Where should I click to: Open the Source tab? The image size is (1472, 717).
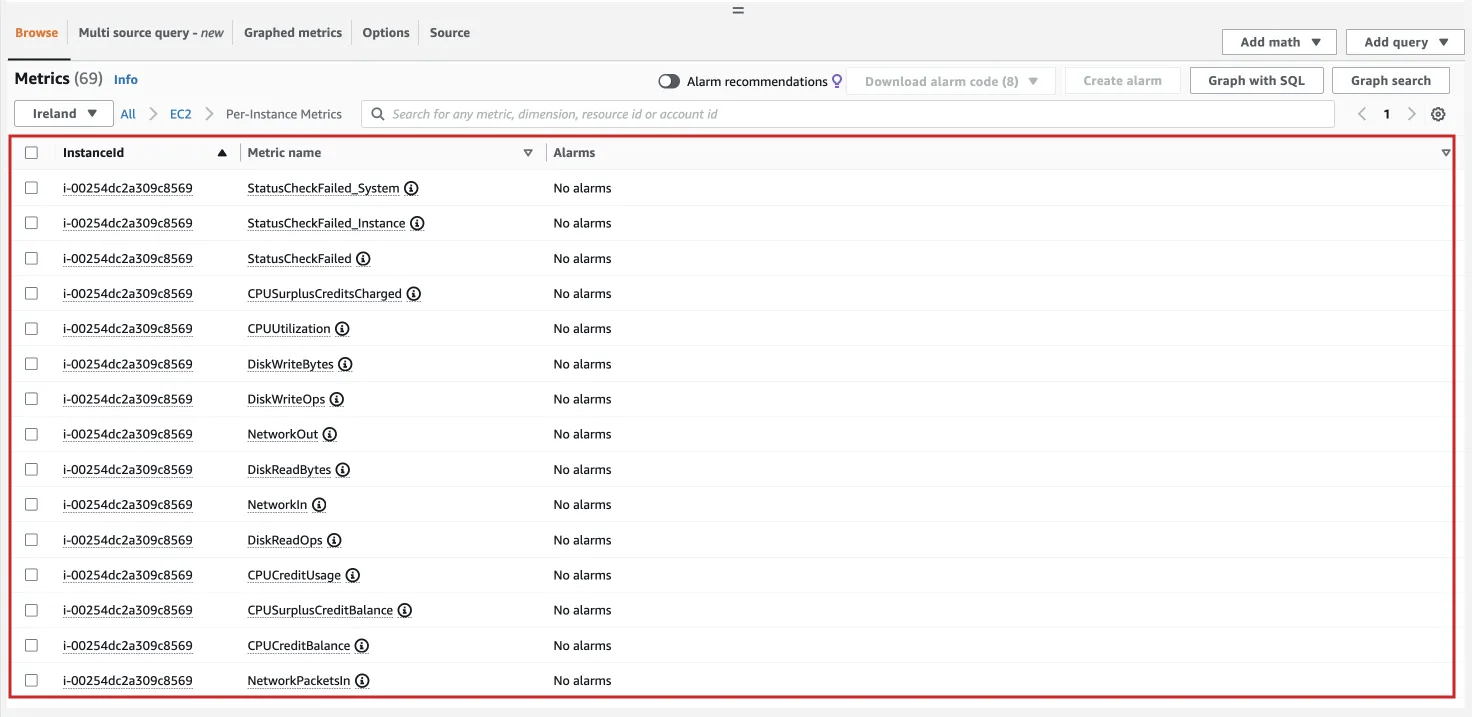[x=449, y=32]
